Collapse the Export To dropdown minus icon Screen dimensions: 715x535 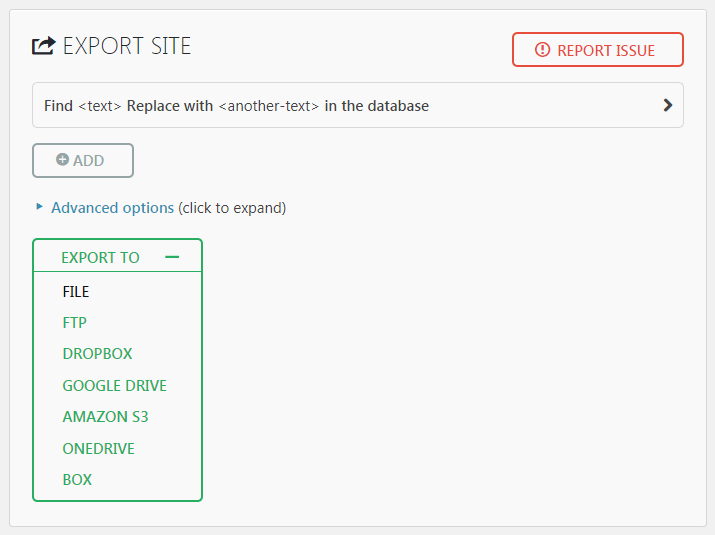coord(172,257)
